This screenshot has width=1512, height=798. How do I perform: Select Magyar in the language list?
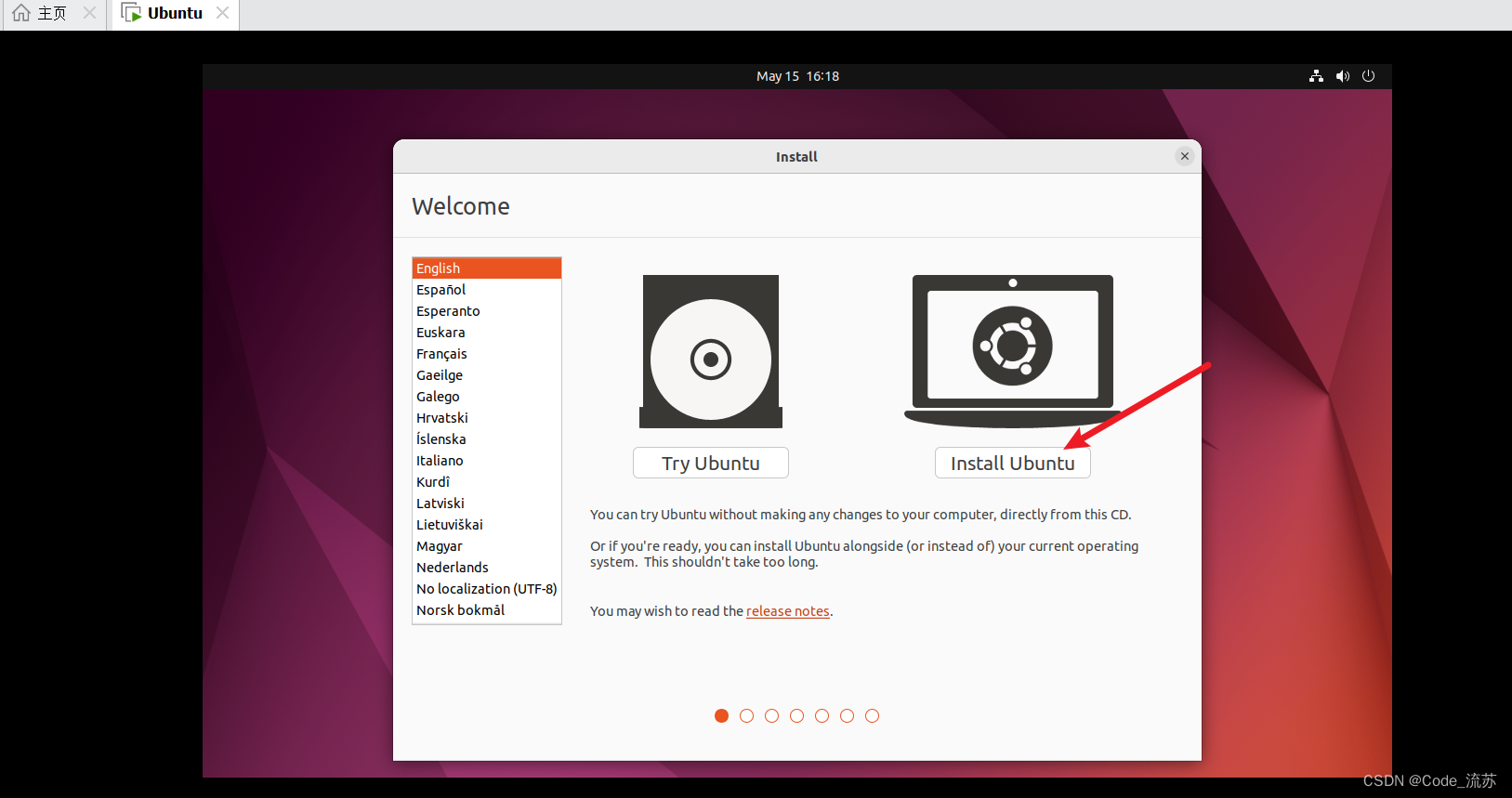pyautogui.click(x=487, y=546)
